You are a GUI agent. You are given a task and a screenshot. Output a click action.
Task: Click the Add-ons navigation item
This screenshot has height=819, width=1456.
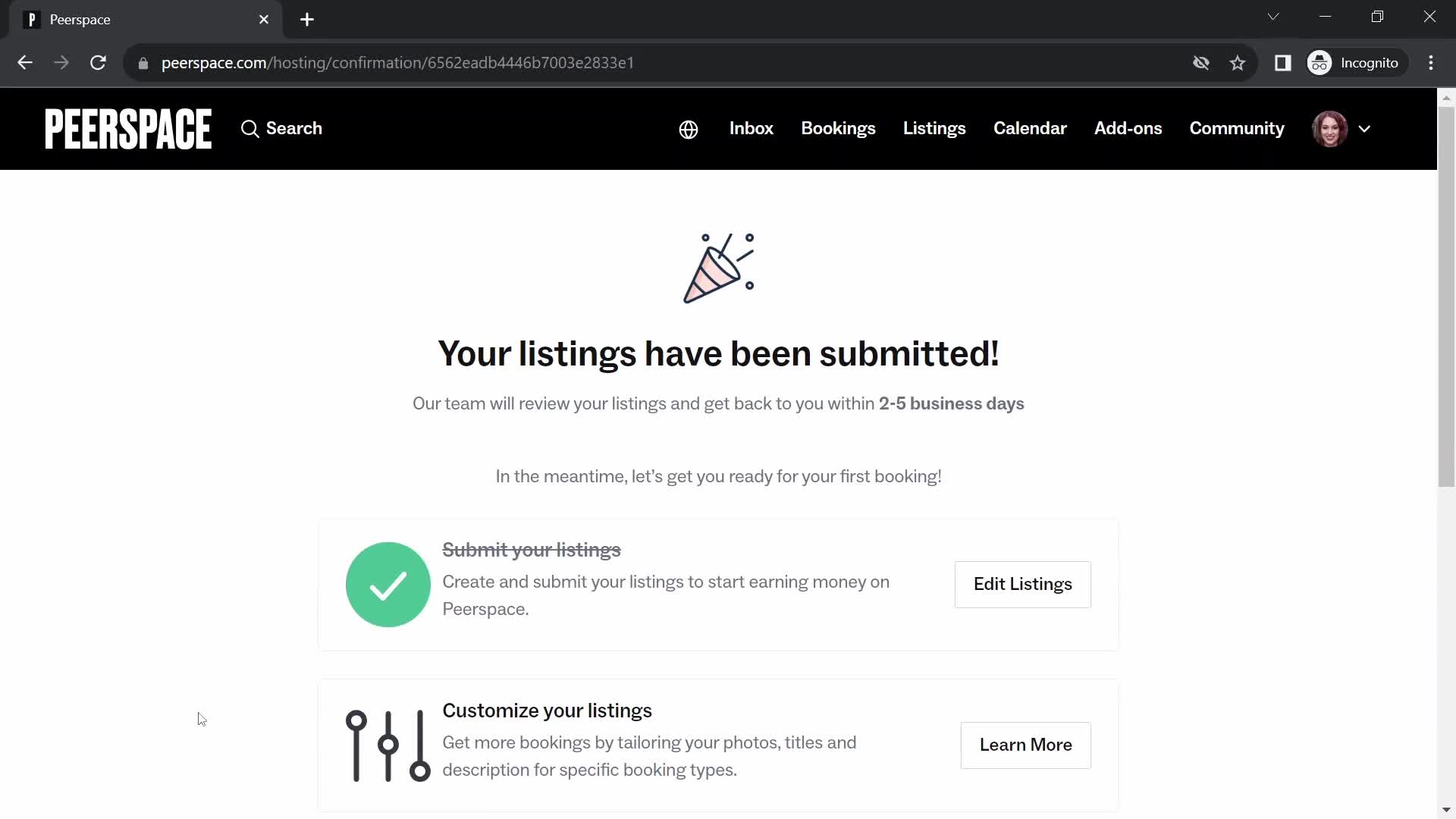coord(1128,128)
